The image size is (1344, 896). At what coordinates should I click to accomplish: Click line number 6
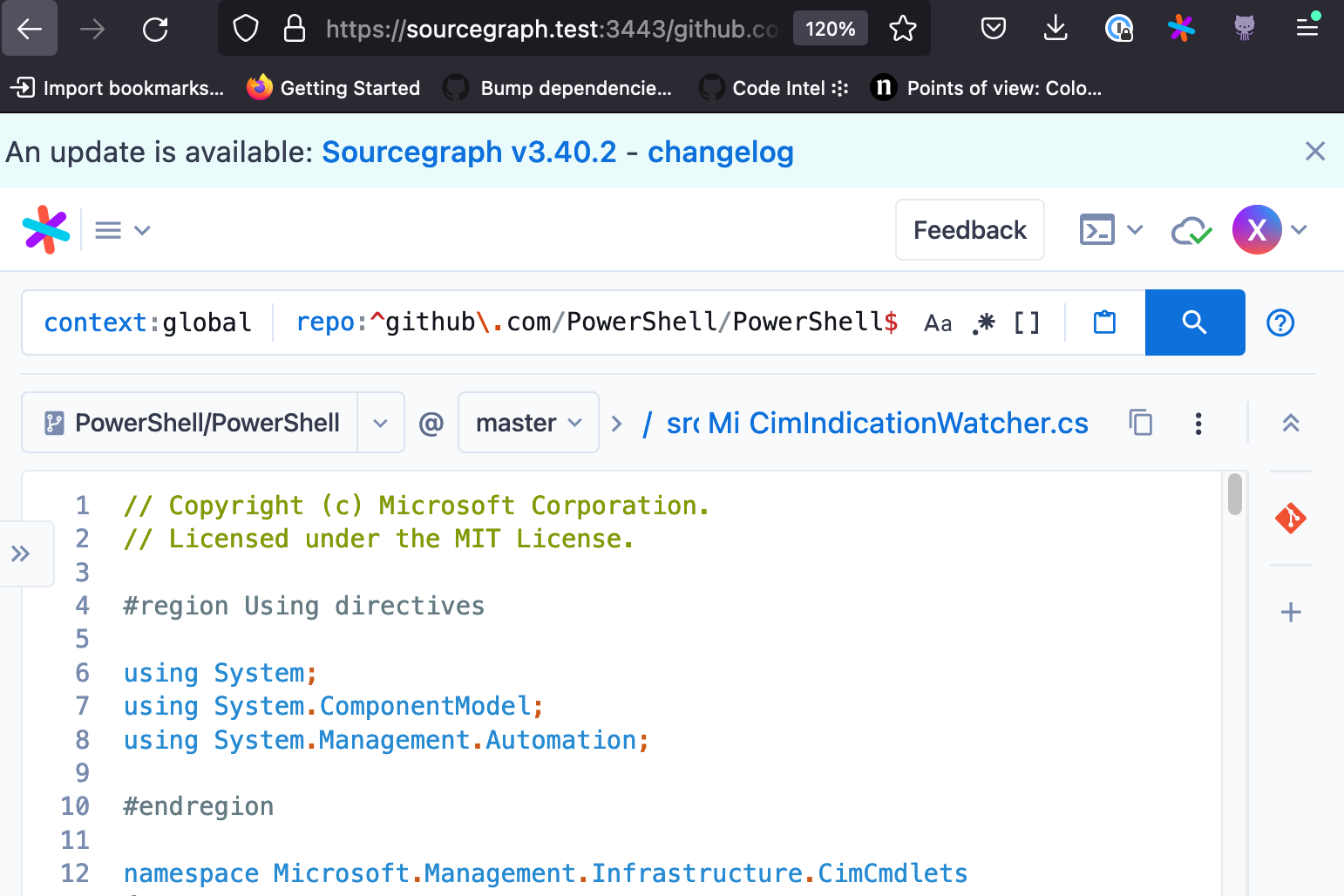(x=82, y=673)
